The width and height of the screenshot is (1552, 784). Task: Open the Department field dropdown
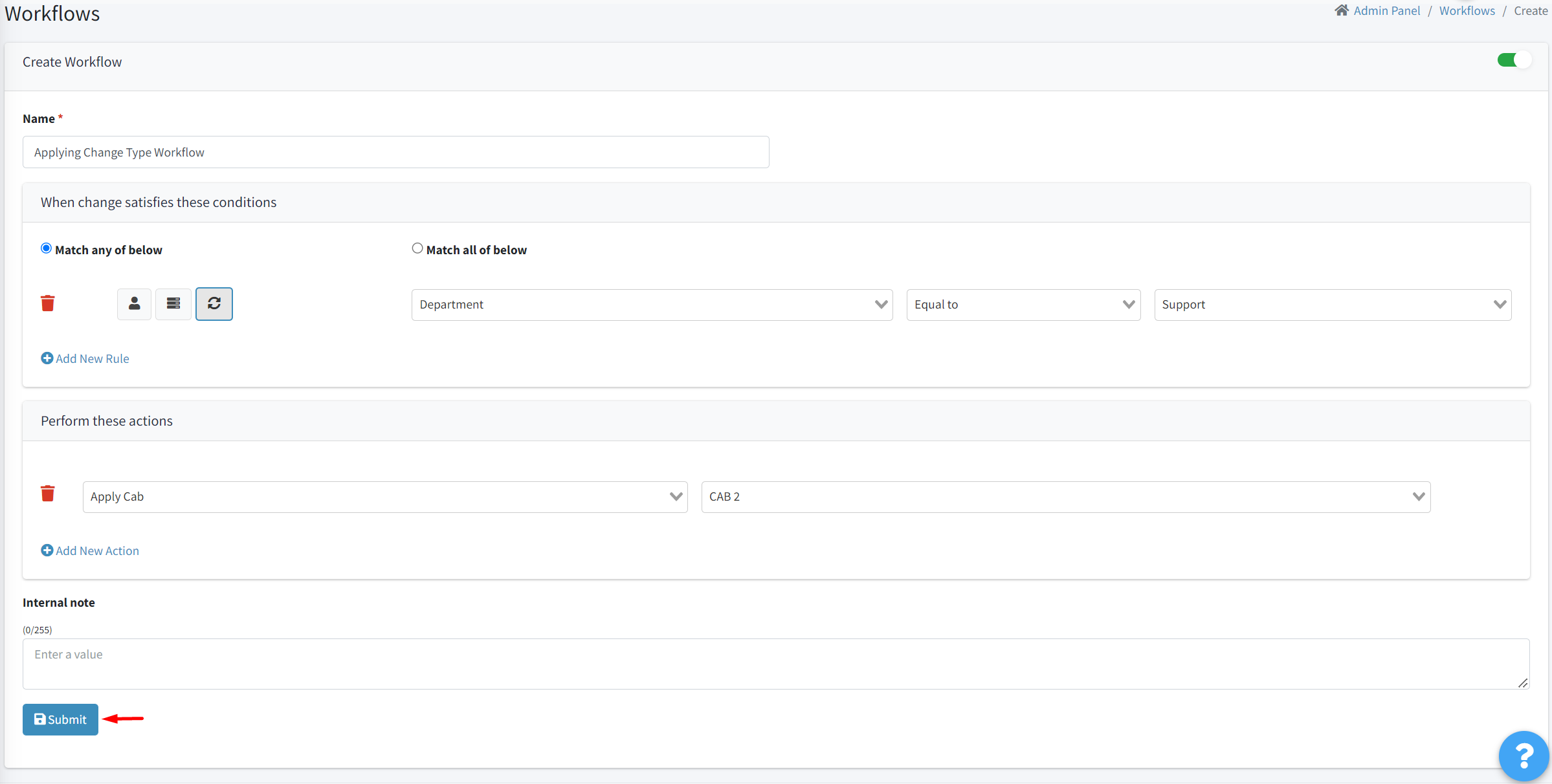coord(652,305)
